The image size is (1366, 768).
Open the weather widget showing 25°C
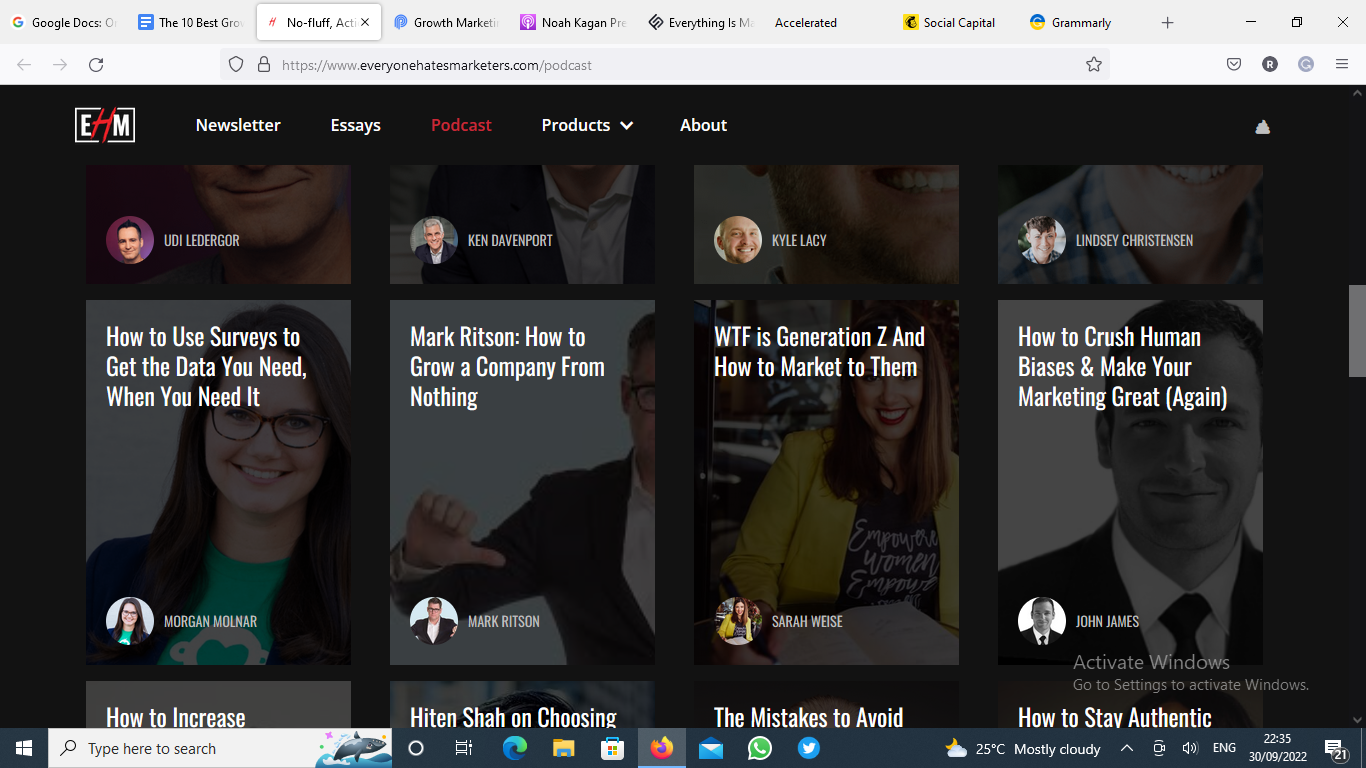point(1022,748)
